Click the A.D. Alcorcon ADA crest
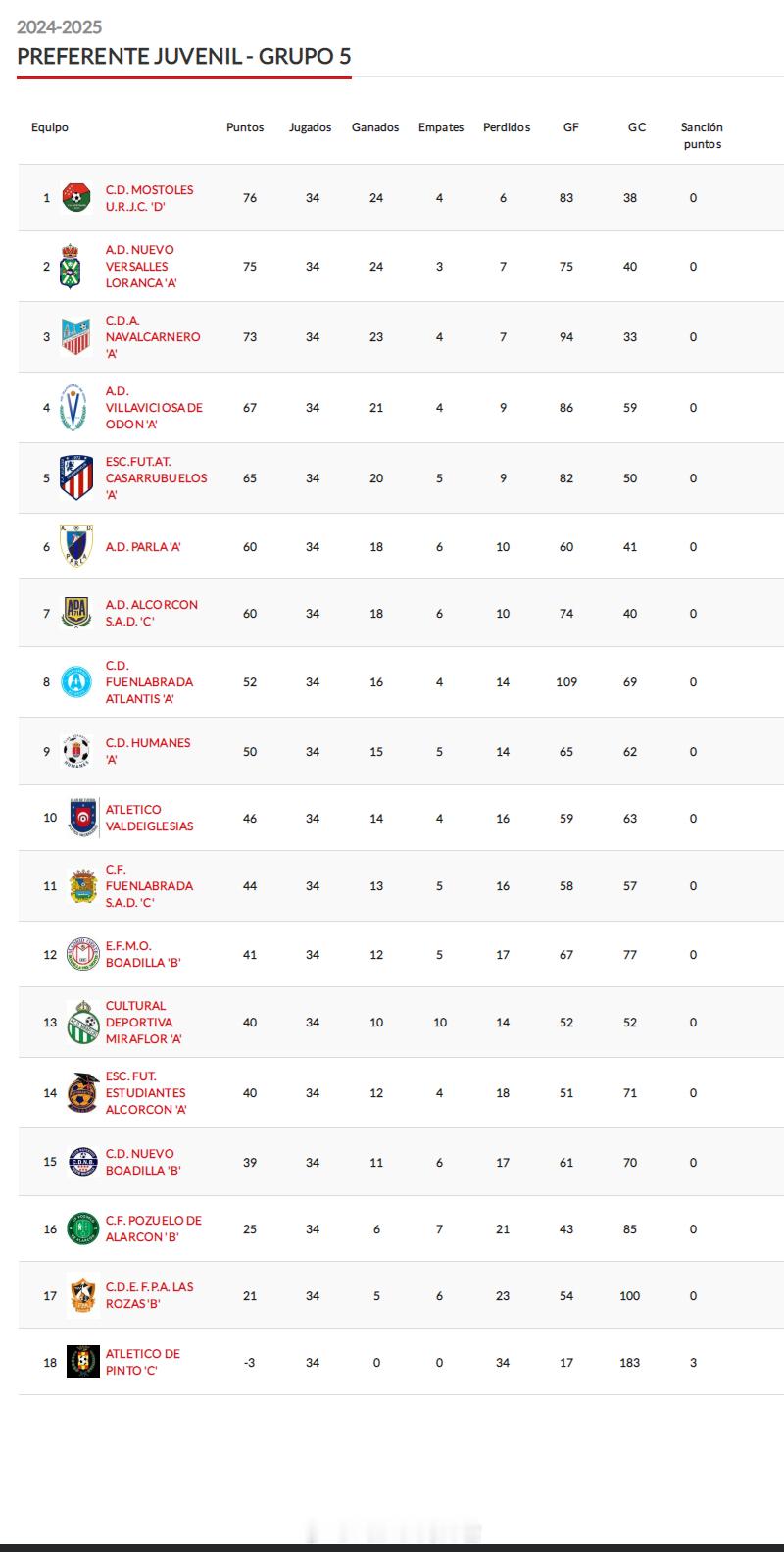 (x=76, y=613)
